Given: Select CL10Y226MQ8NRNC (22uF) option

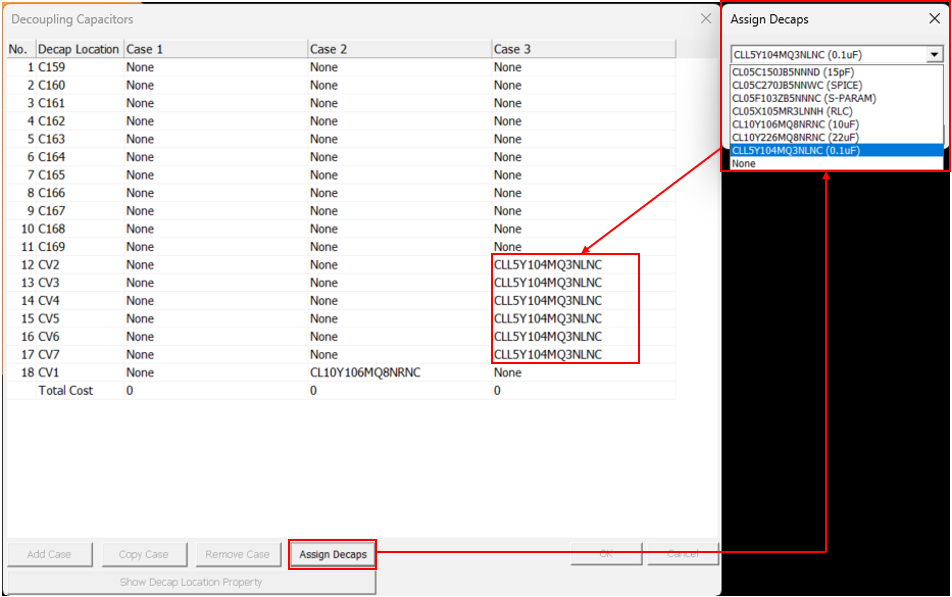Looking at the screenshot, I should click(795, 137).
